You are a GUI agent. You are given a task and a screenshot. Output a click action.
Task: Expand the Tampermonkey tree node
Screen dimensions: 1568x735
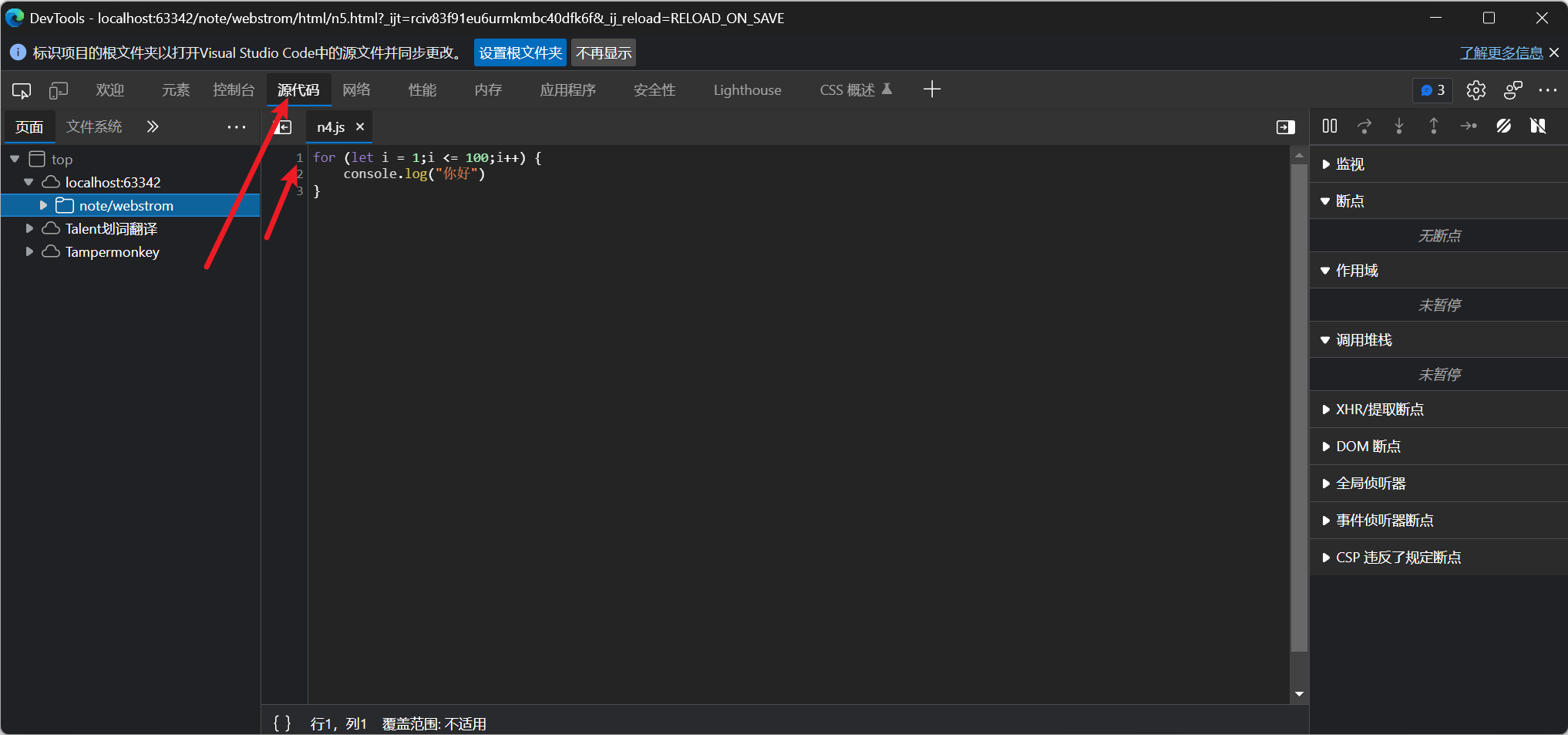pos(29,251)
